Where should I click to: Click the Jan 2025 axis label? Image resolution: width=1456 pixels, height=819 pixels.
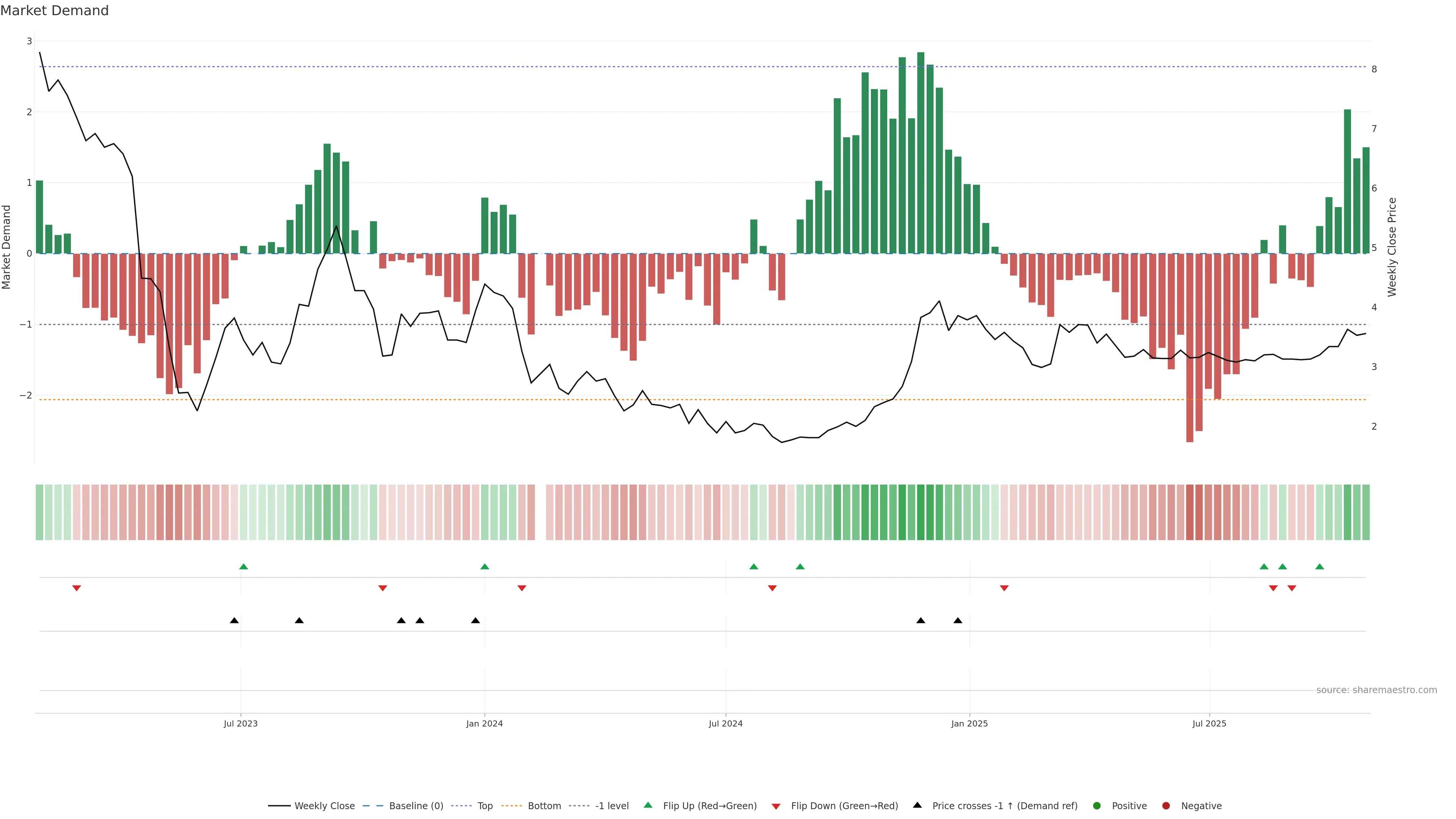pos(970,723)
